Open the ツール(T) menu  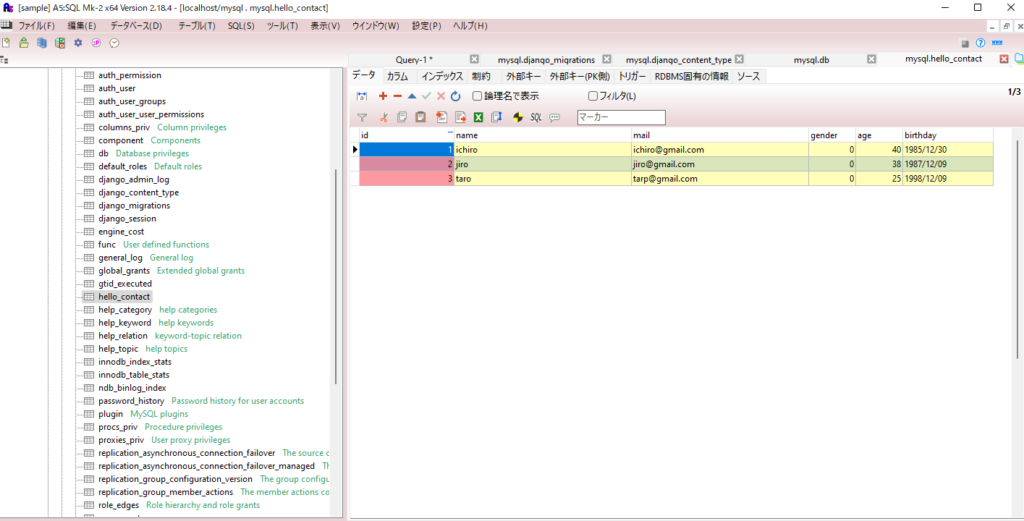point(282,26)
